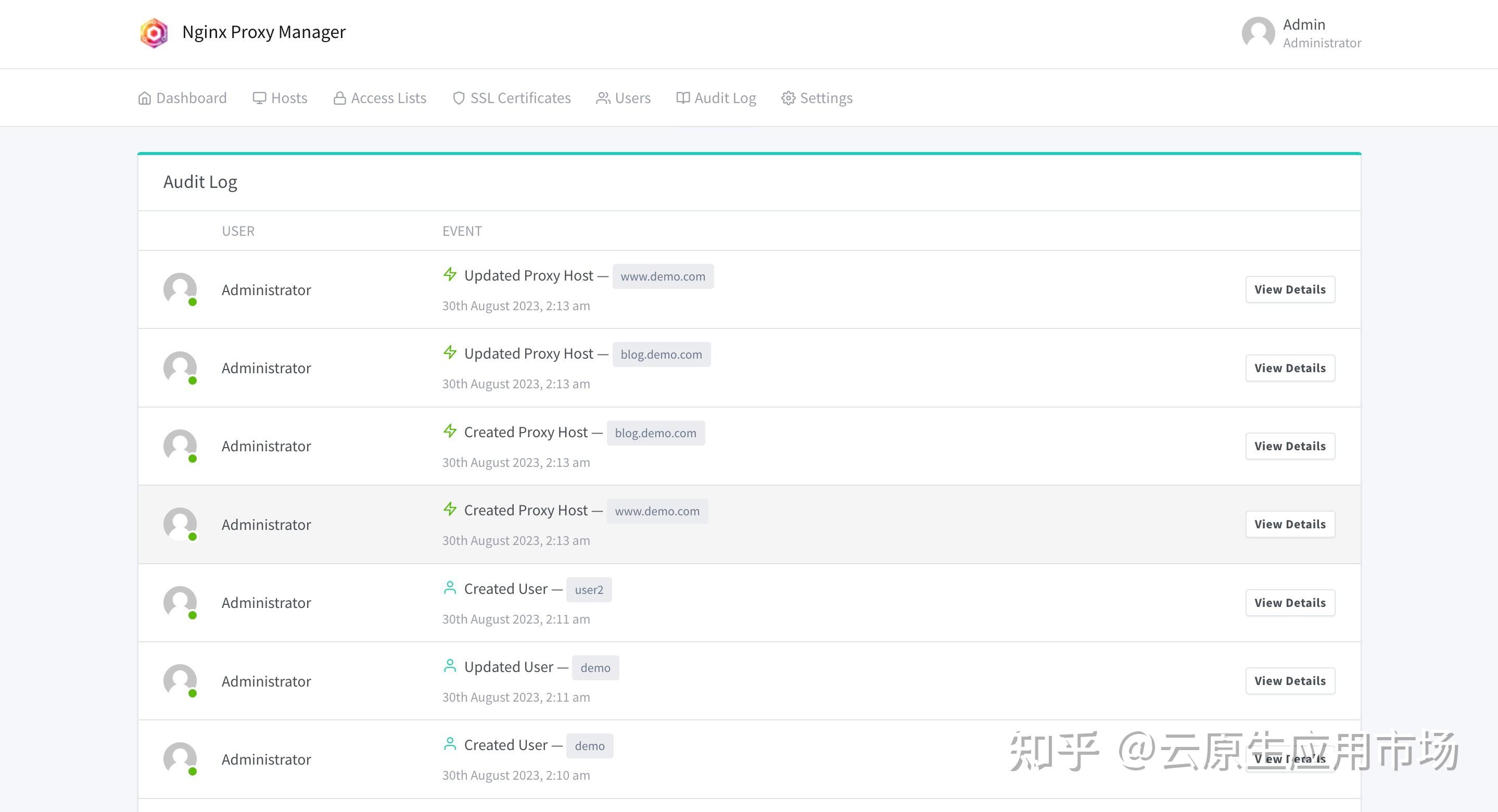Image resolution: width=1498 pixels, height=812 pixels.
Task: View Details for Created User user2
Action: click(1289, 603)
